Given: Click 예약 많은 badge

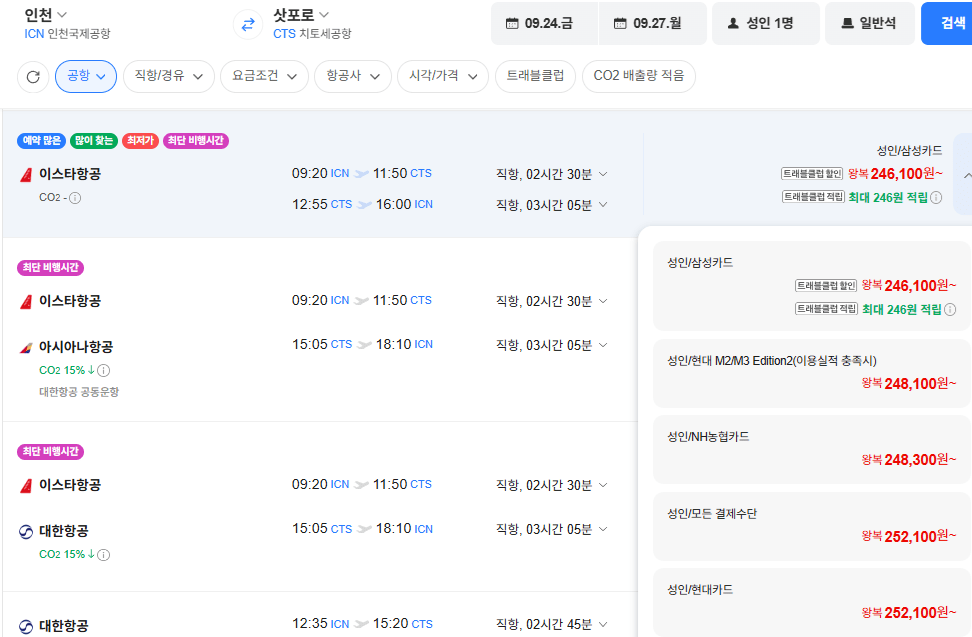Looking at the screenshot, I should 42,141.
